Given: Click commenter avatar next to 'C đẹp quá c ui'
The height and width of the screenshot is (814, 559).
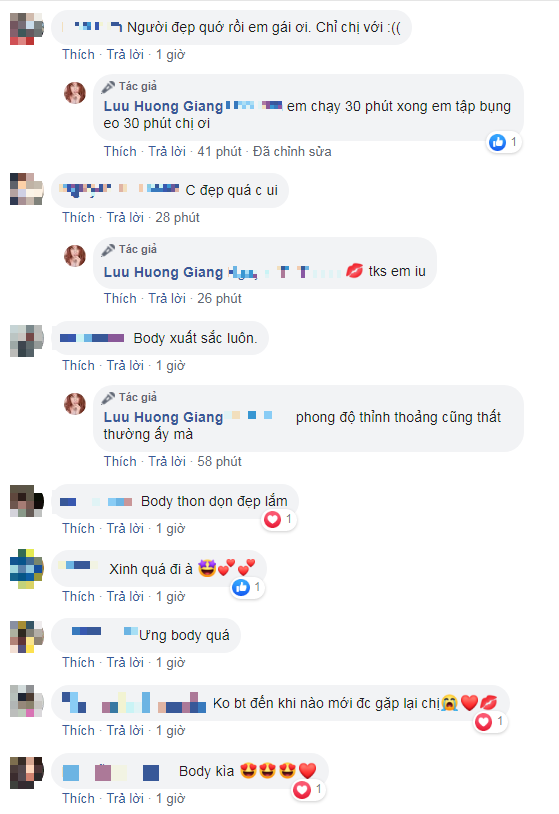Looking at the screenshot, I should 26,189.
